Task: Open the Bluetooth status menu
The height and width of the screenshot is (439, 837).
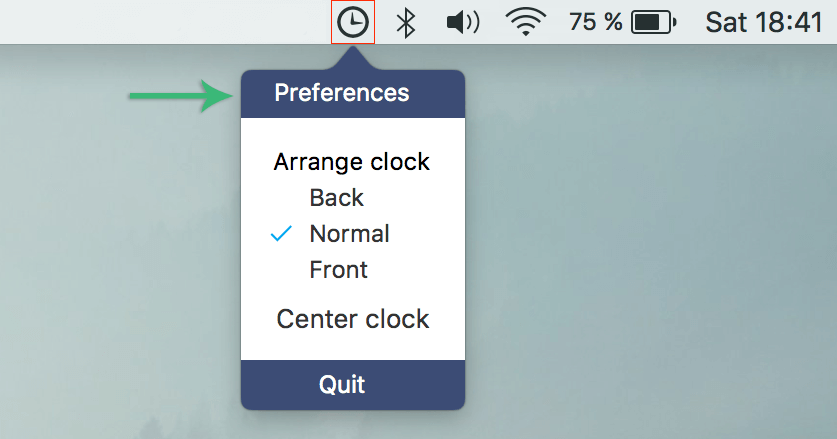Action: click(x=406, y=23)
